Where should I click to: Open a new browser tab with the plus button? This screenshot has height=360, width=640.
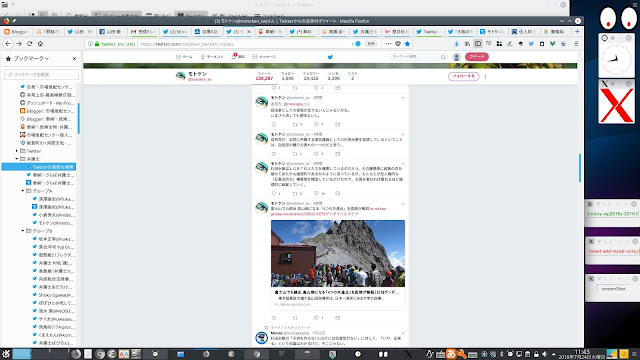pyautogui.click(x=577, y=31)
